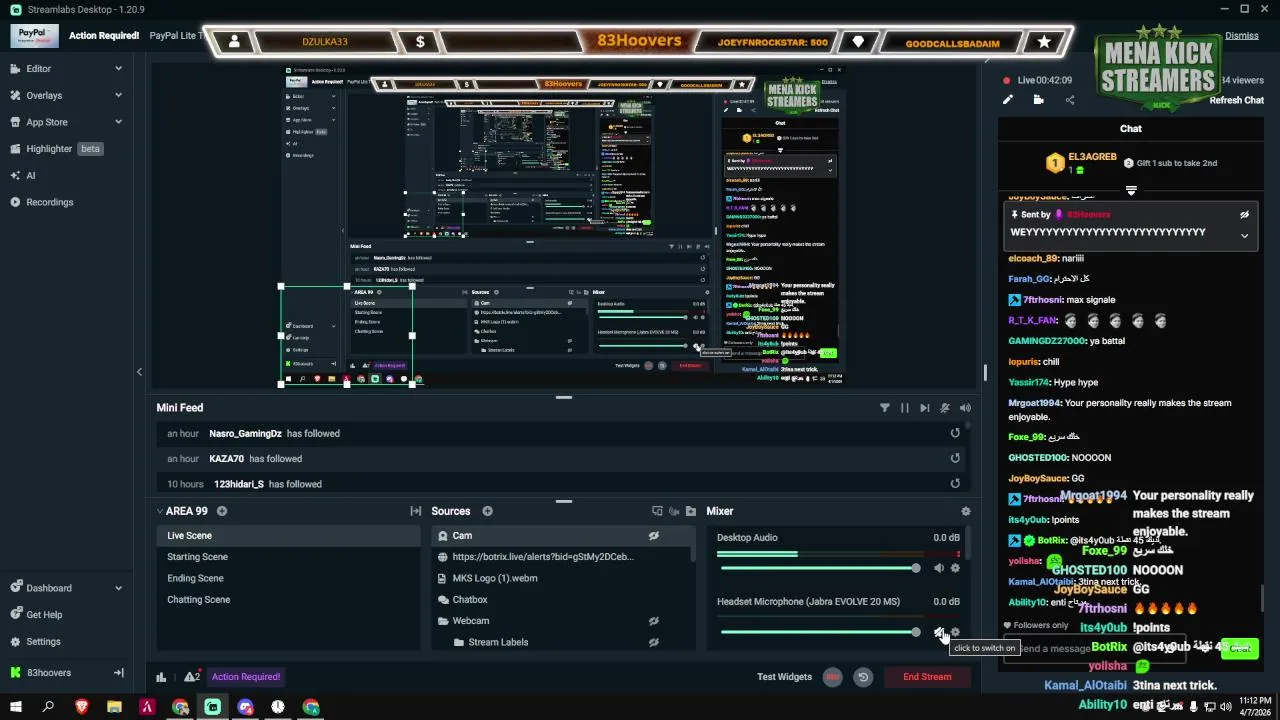Expand the AREA 99 scene collection dropdown

tap(181, 511)
